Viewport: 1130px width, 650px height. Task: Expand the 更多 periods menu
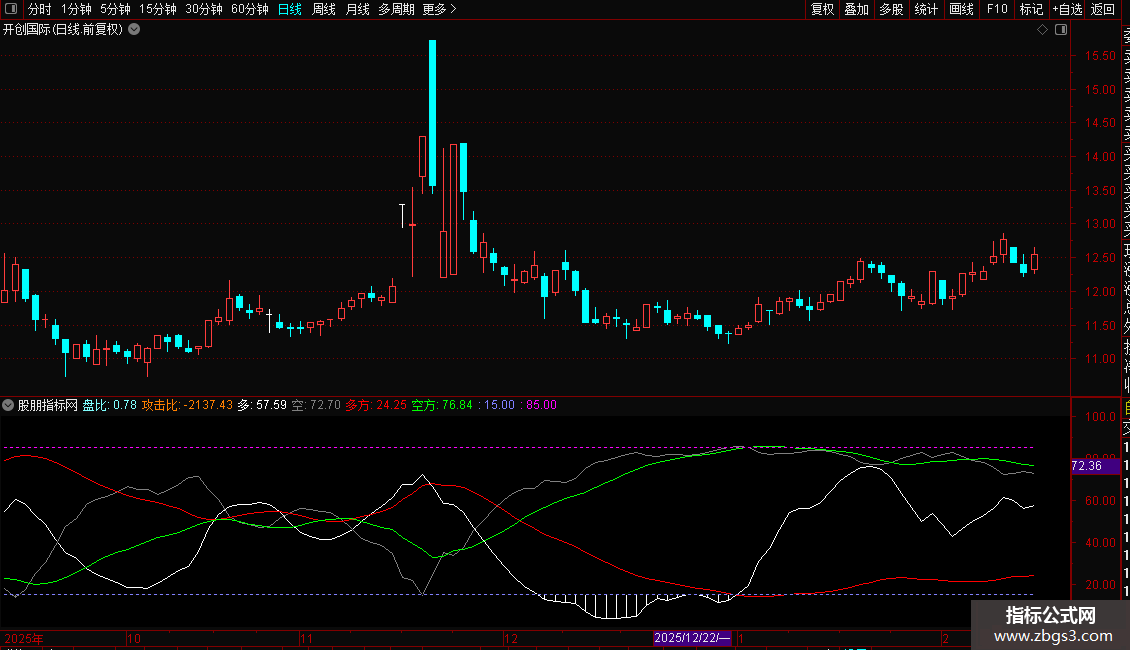439,9
